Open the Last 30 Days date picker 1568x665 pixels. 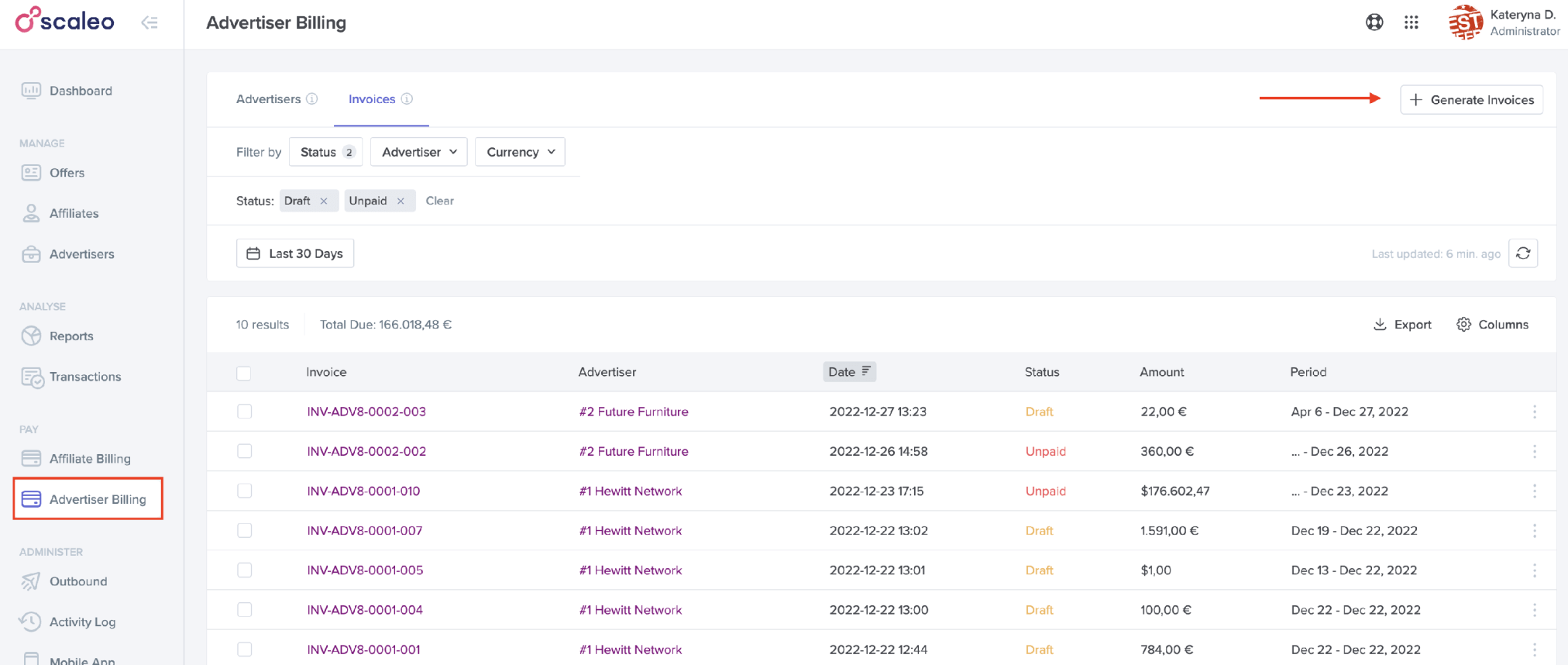point(295,253)
